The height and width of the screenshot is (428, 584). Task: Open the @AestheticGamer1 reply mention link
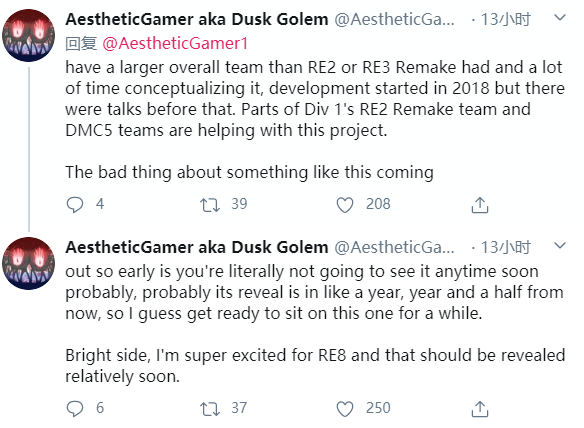[175, 44]
